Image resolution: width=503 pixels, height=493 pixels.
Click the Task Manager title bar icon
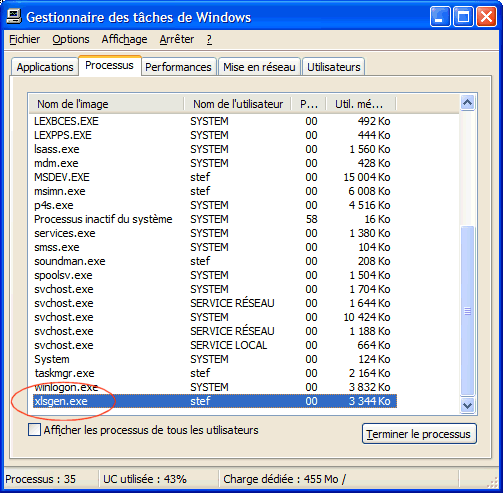(x=14, y=16)
